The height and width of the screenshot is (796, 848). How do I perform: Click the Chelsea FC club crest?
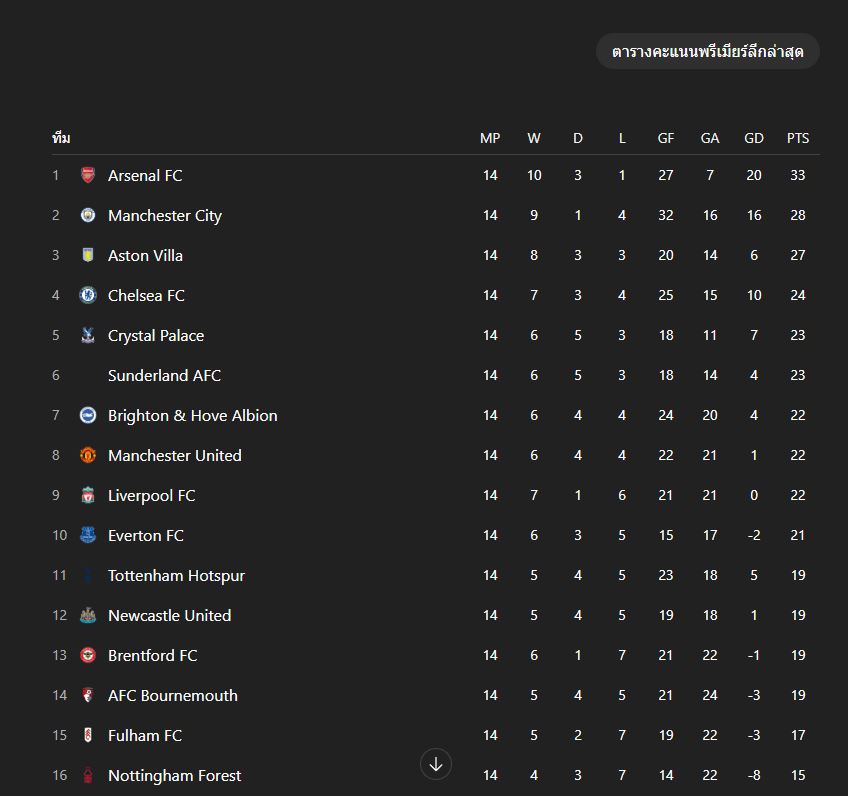(x=88, y=295)
